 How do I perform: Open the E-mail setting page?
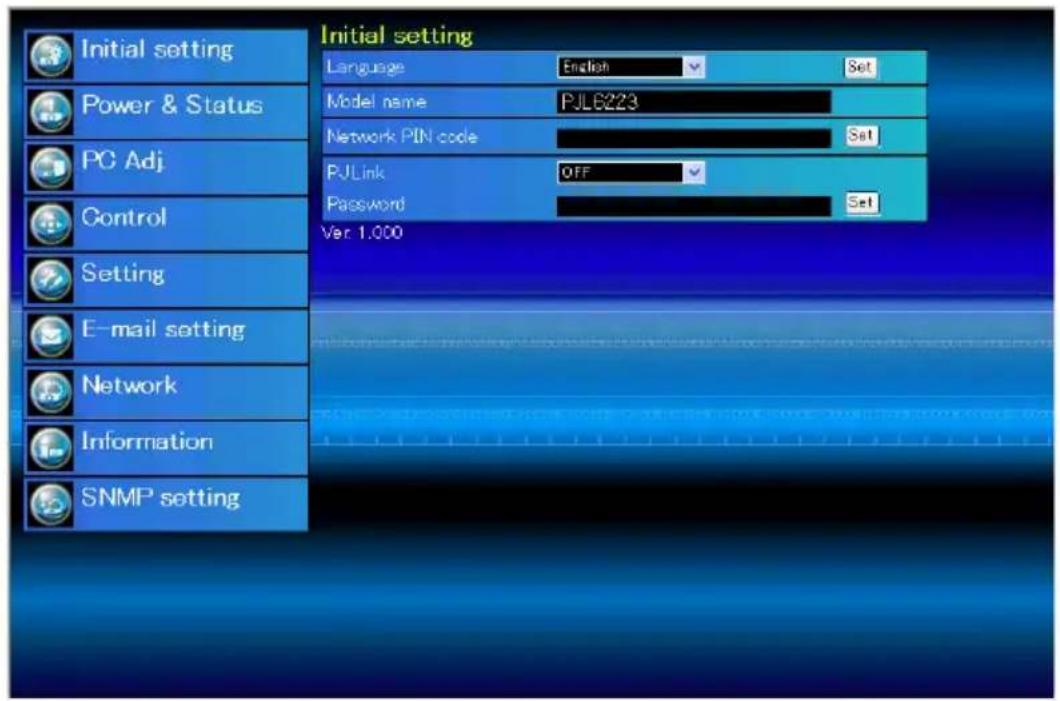tap(166, 336)
